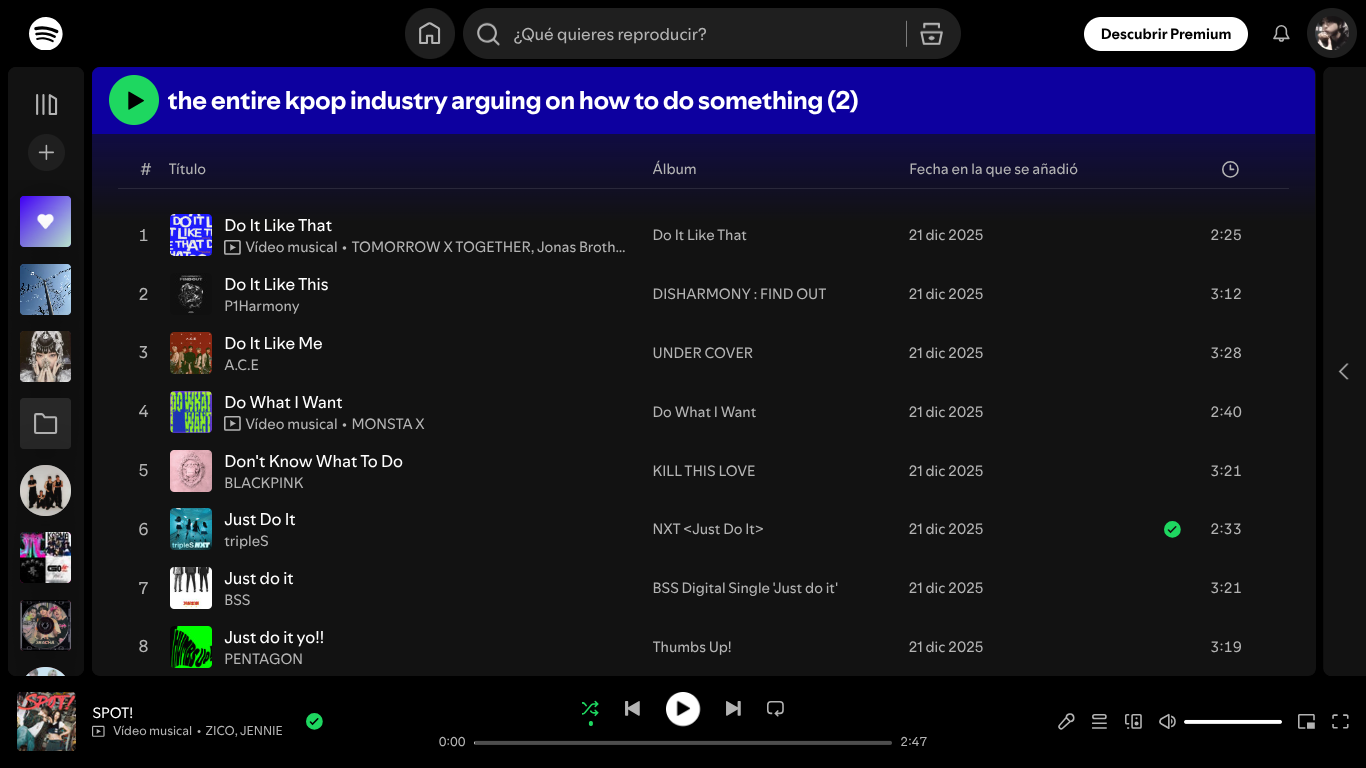Open connect to a device icon

[x=1133, y=721]
